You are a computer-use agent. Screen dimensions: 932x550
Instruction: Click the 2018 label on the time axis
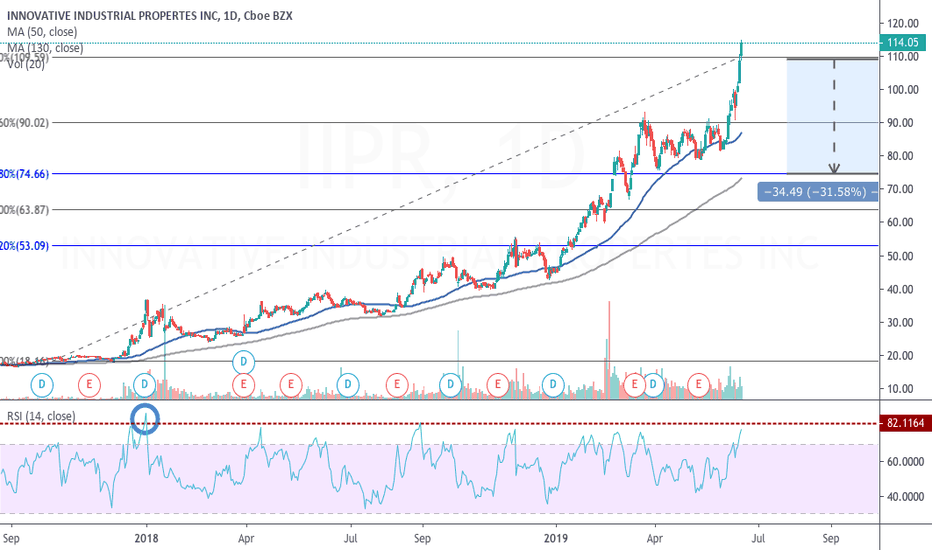(x=146, y=539)
